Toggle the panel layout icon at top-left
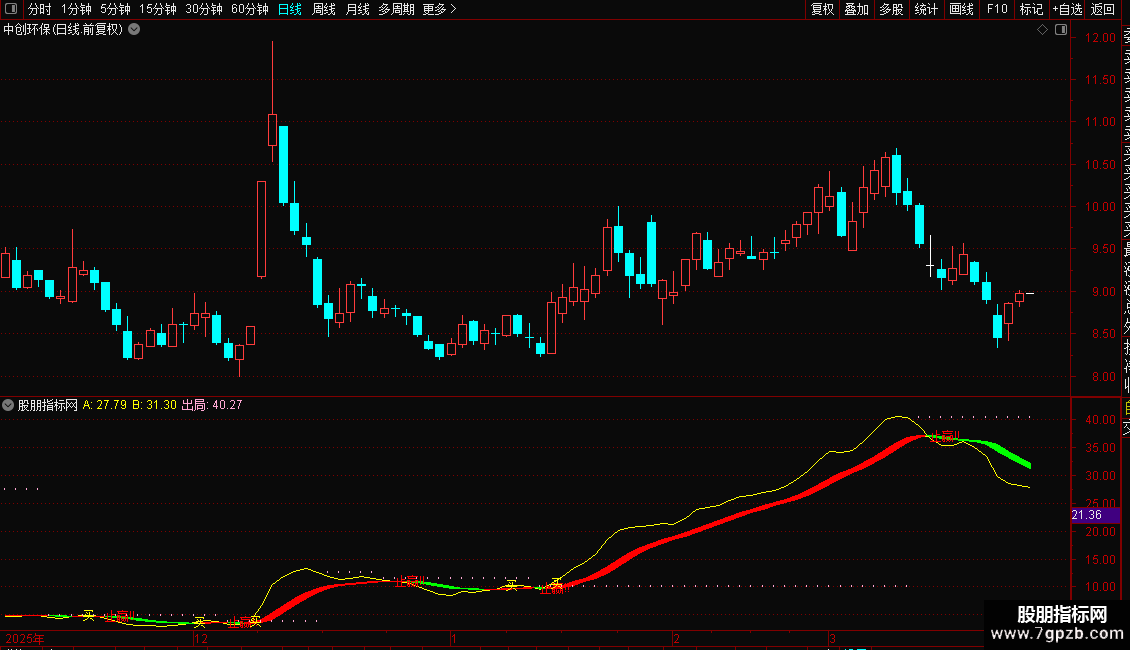This screenshot has height=650, width=1130. pyautogui.click(x=11, y=9)
